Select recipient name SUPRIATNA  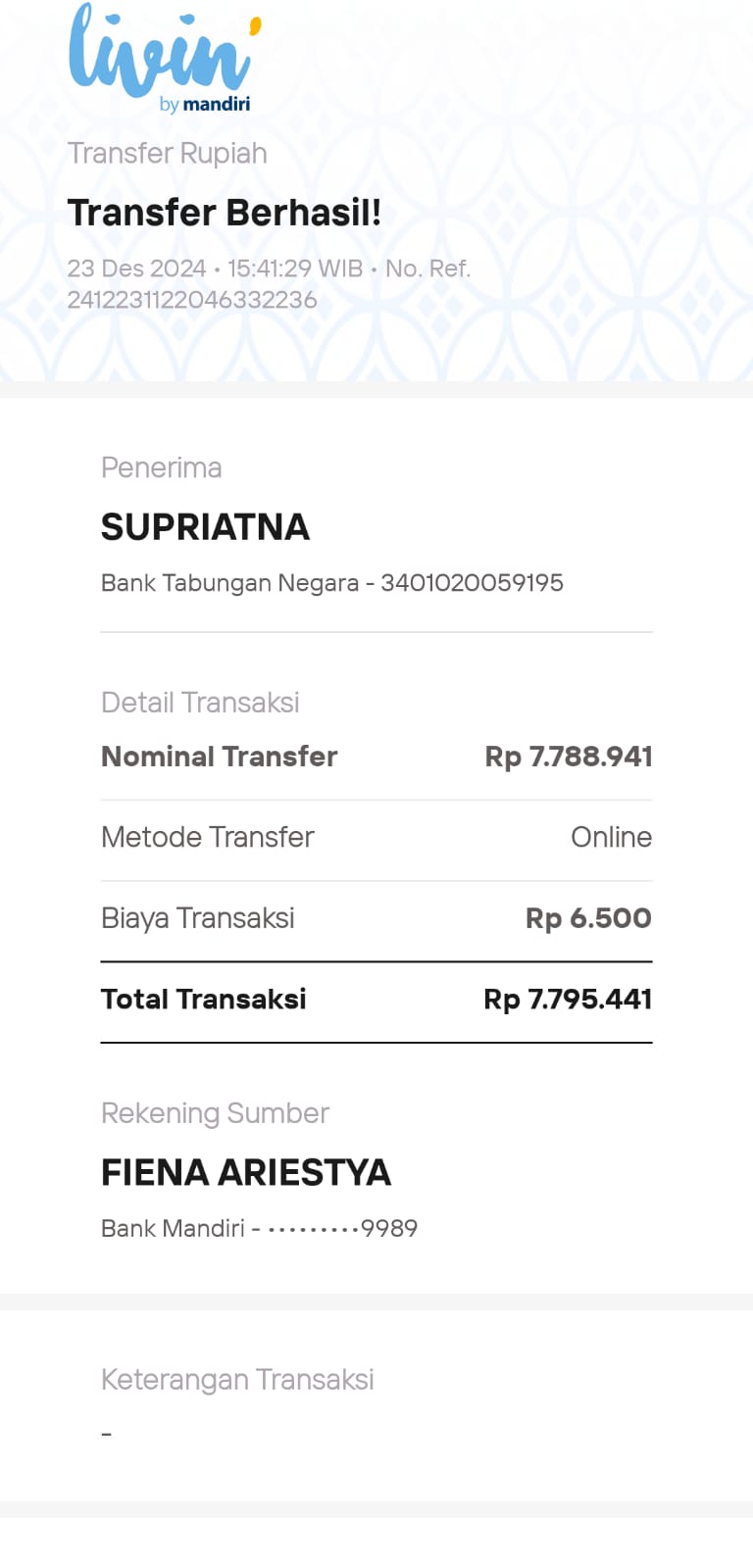coord(205,527)
